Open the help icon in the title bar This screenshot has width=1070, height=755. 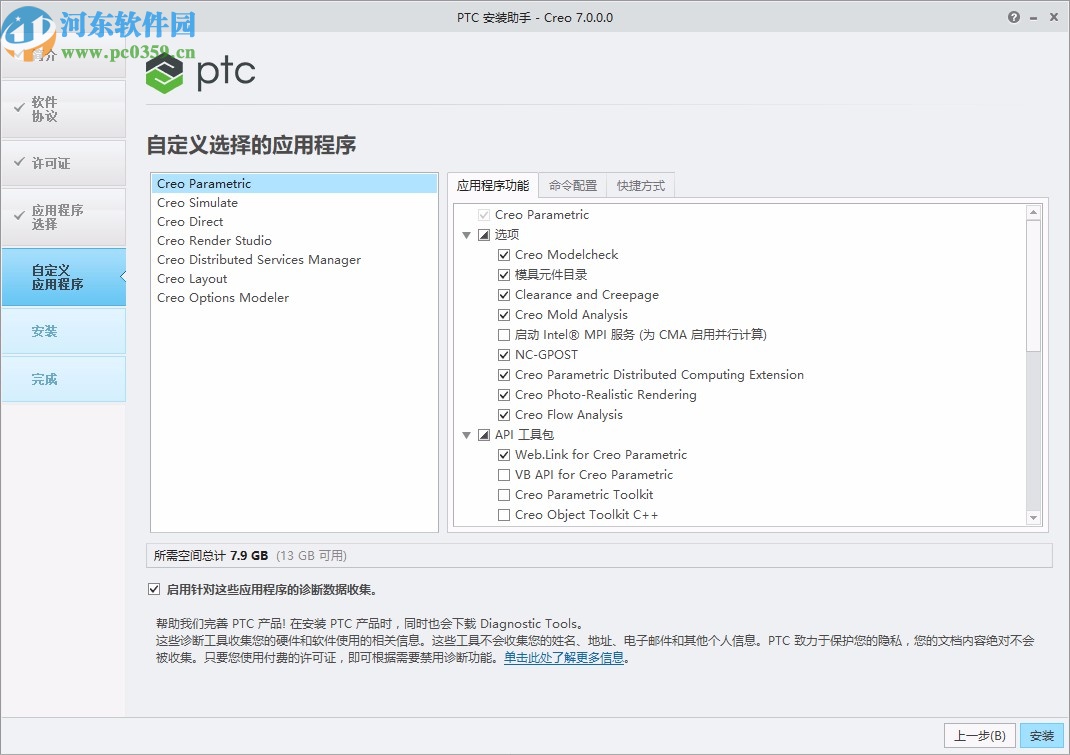pos(1012,17)
